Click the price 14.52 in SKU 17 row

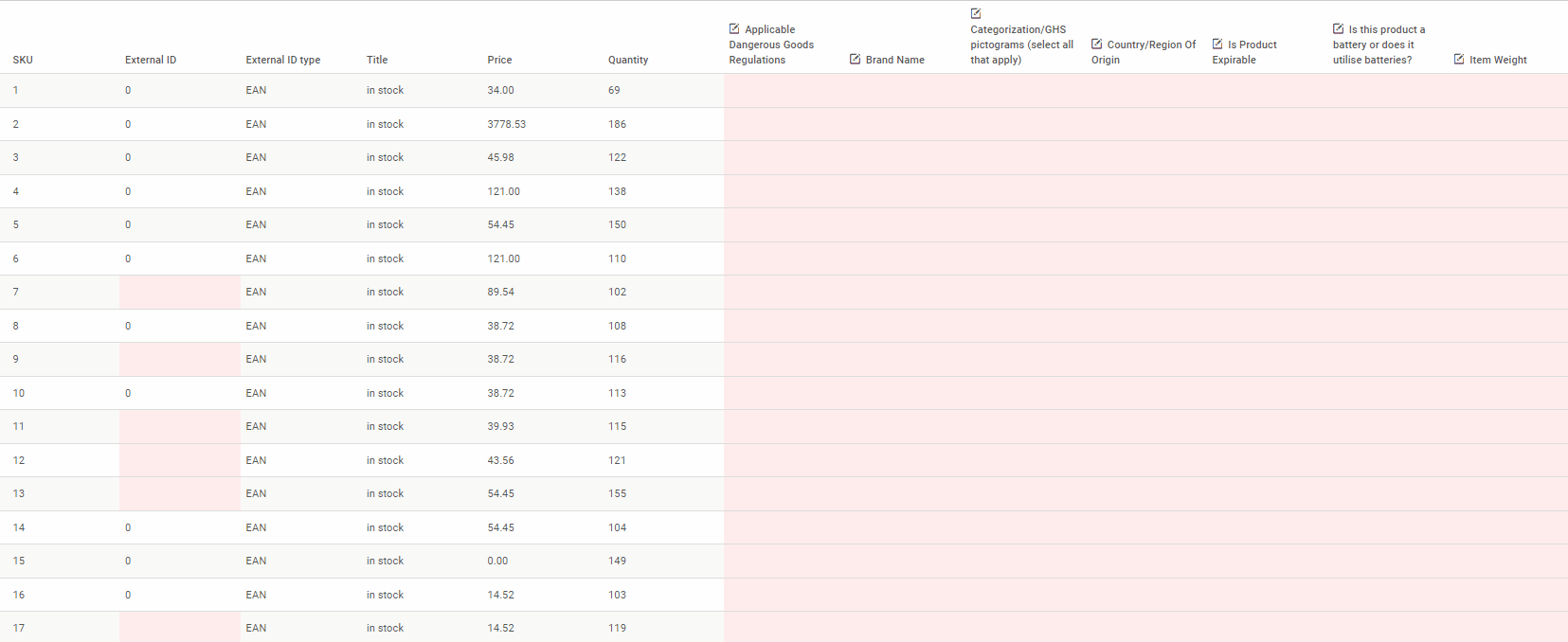tap(501, 628)
